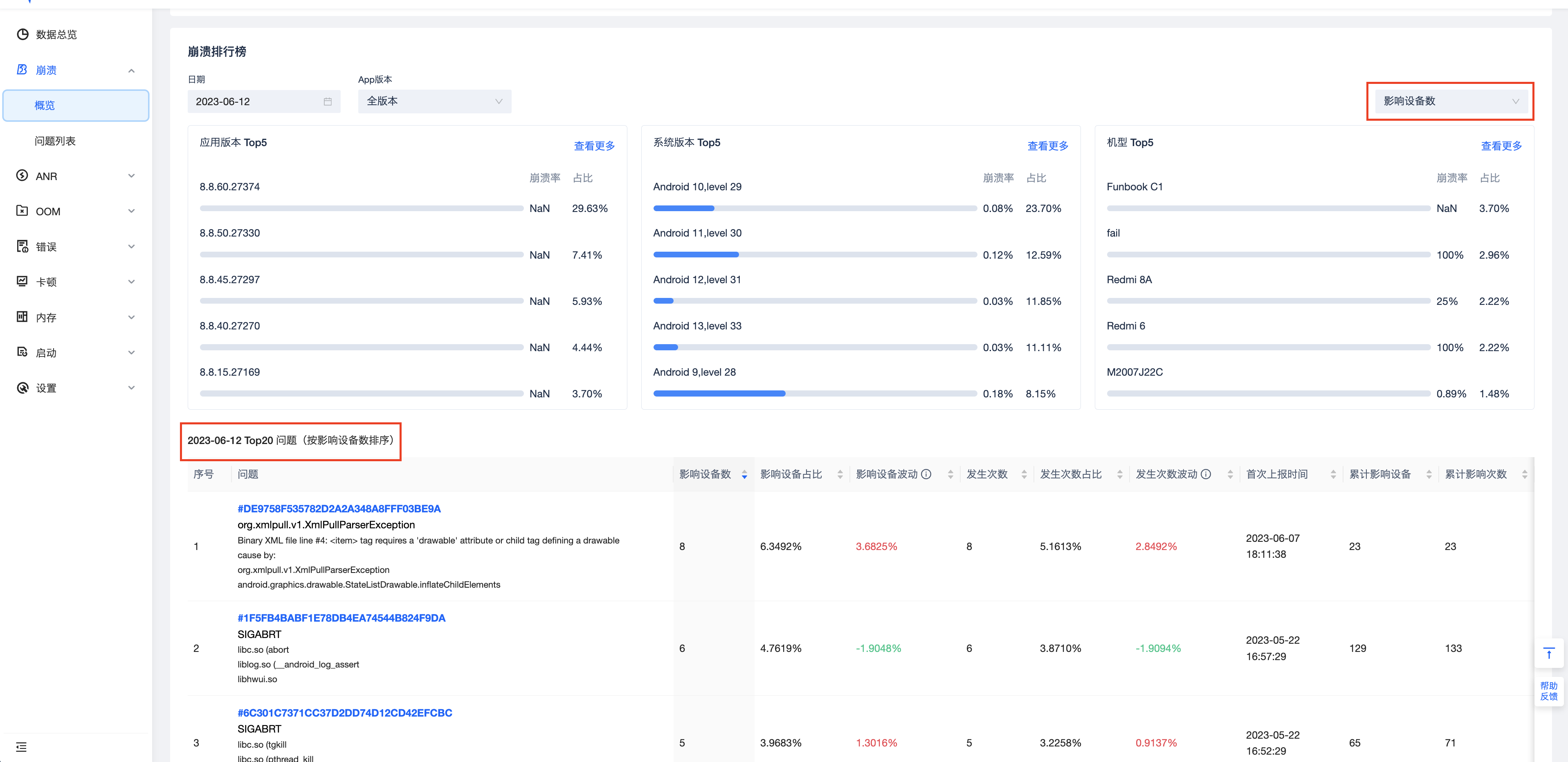Open issue #6C301C7371CC37D2DD74D12CD42EFCBC
The height and width of the screenshot is (762, 1568).
point(345,712)
